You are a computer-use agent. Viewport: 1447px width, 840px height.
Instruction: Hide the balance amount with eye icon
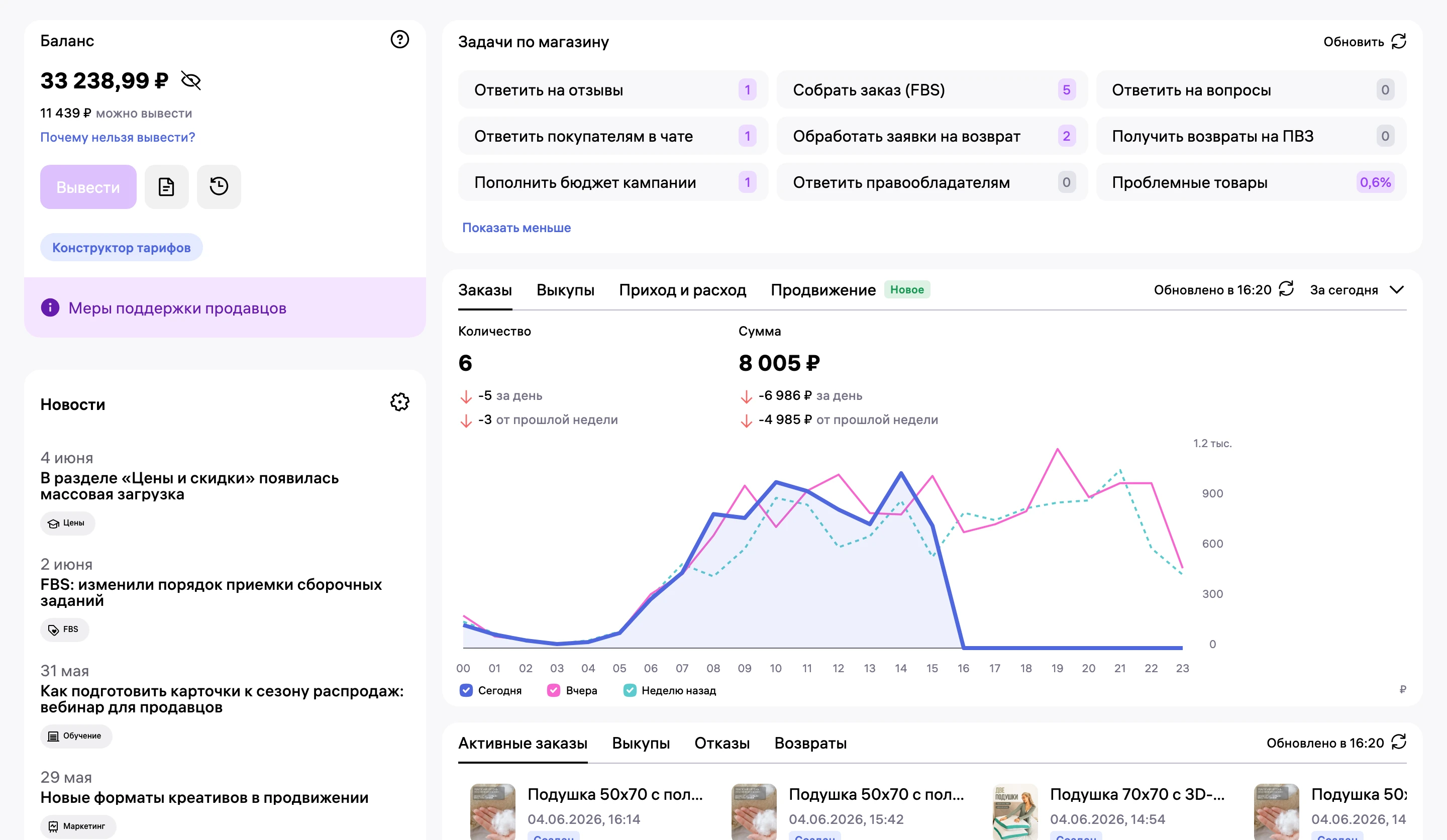(190, 81)
